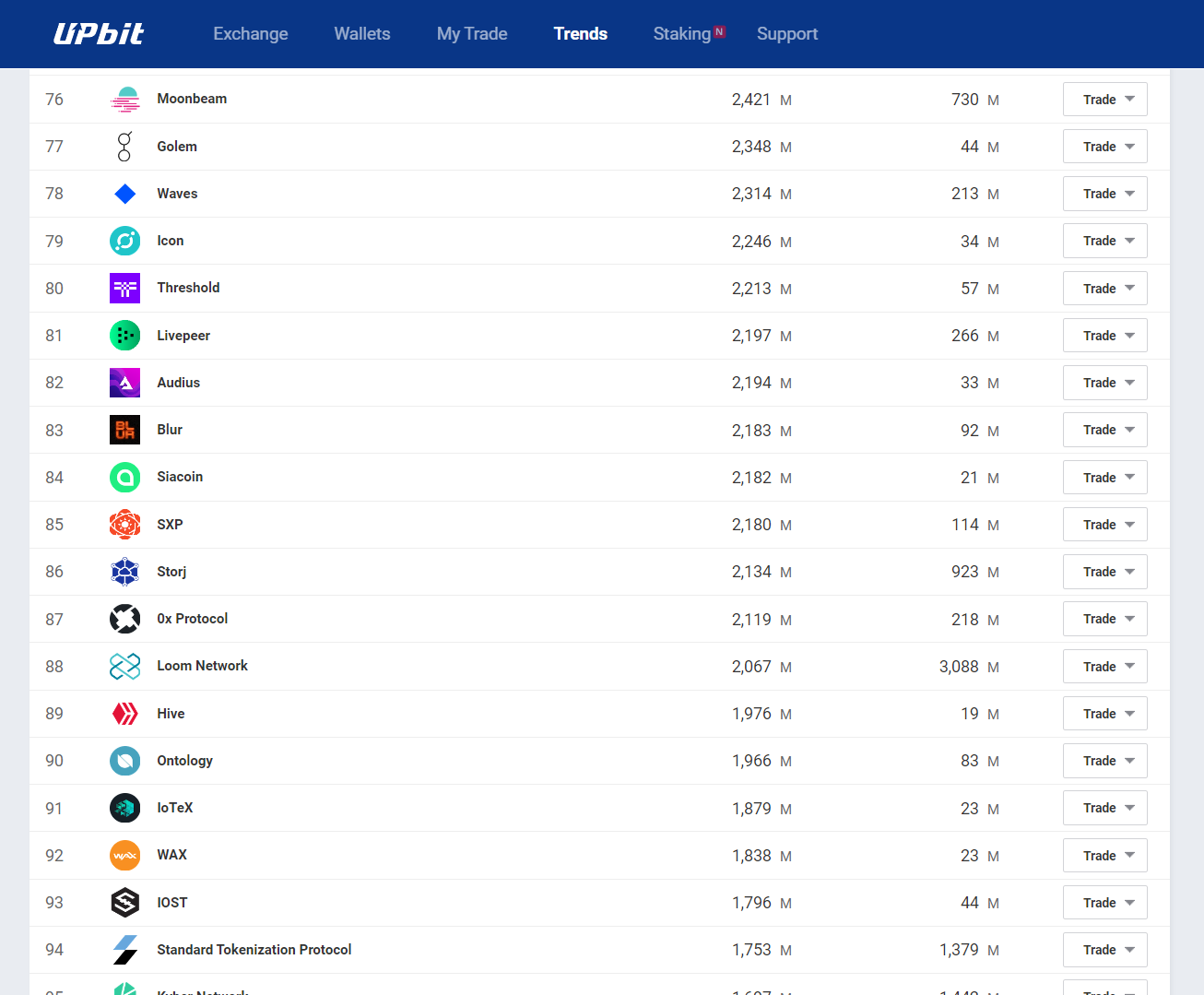
Task: Open Trade dropdown for Moonbeam
Action: coord(1105,100)
